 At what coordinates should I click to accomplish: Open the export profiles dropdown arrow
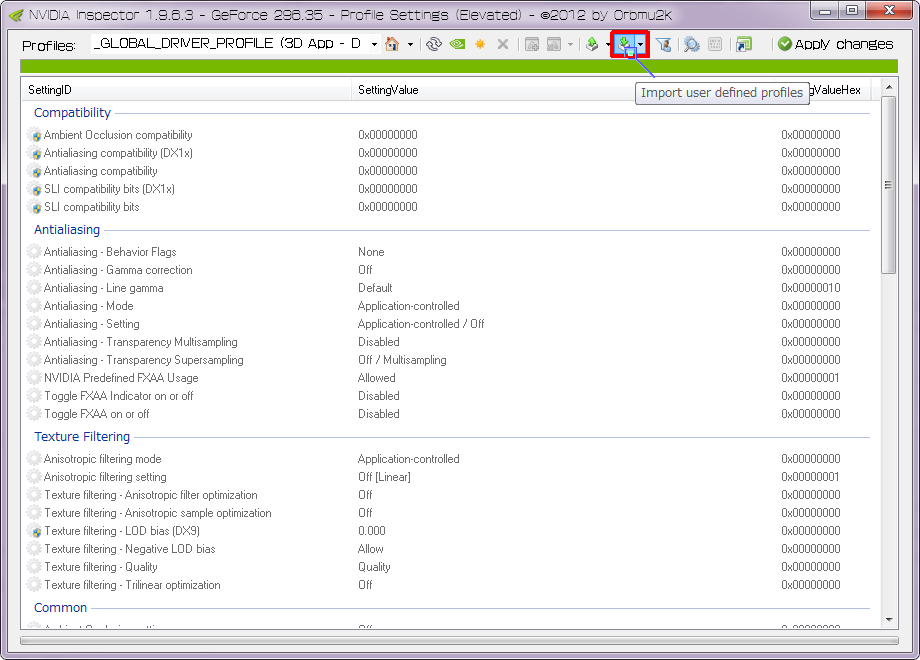coord(608,45)
